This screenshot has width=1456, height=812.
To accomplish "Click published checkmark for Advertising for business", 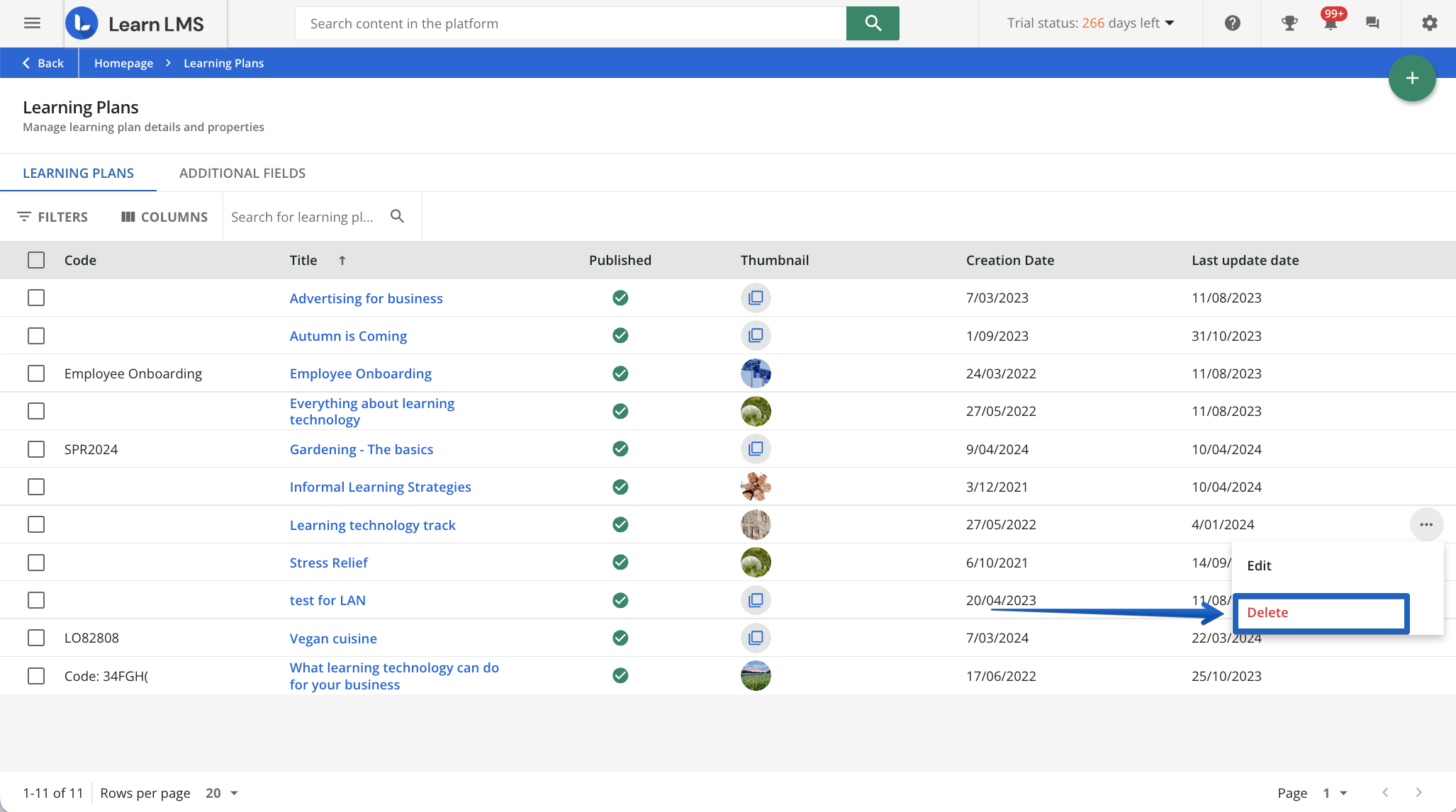I will pyautogui.click(x=620, y=298).
